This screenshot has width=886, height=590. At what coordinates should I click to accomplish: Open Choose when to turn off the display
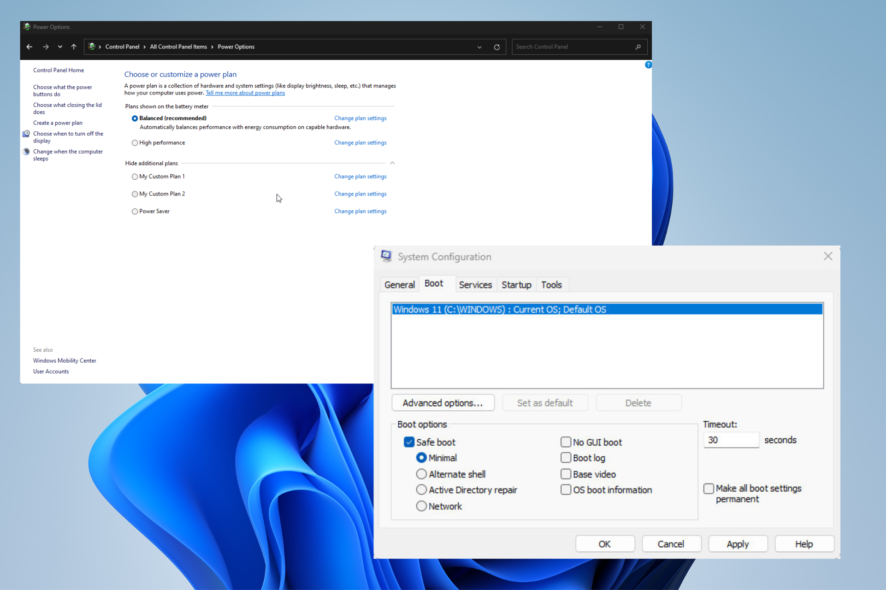pyautogui.click(x=68, y=137)
